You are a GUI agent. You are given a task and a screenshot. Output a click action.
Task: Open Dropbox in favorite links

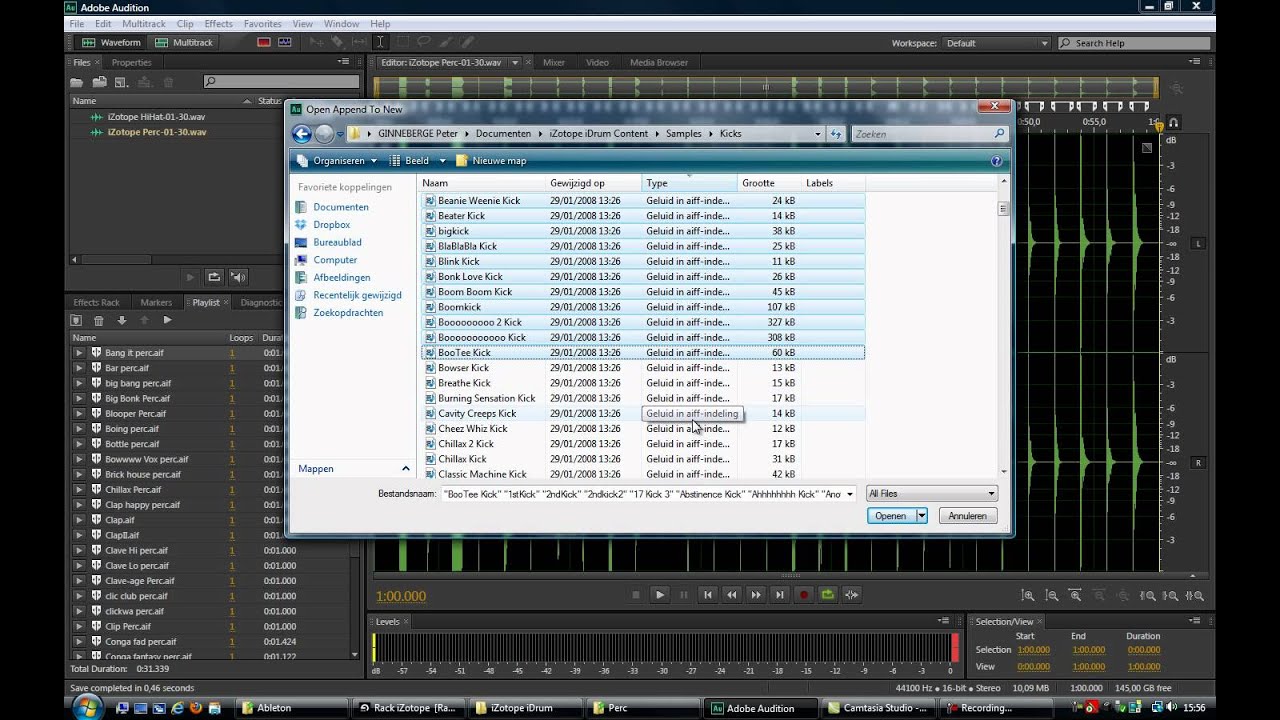click(331, 225)
